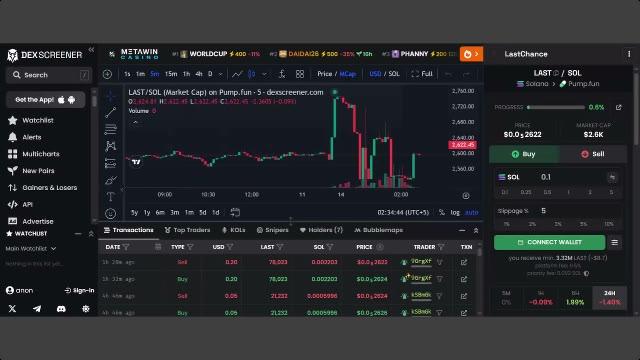Open the chart layout grid icon
The height and width of the screenshot is (360, 640).
[300, 74]
